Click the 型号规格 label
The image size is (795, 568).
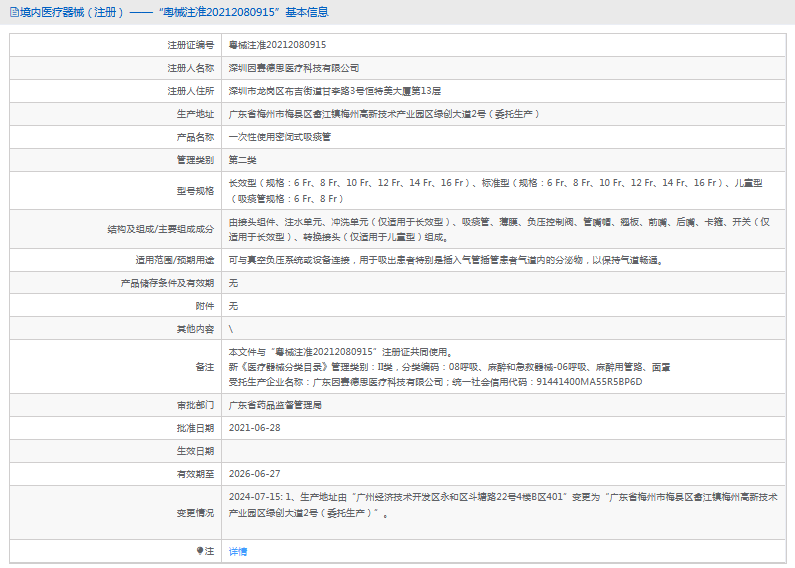195,191
